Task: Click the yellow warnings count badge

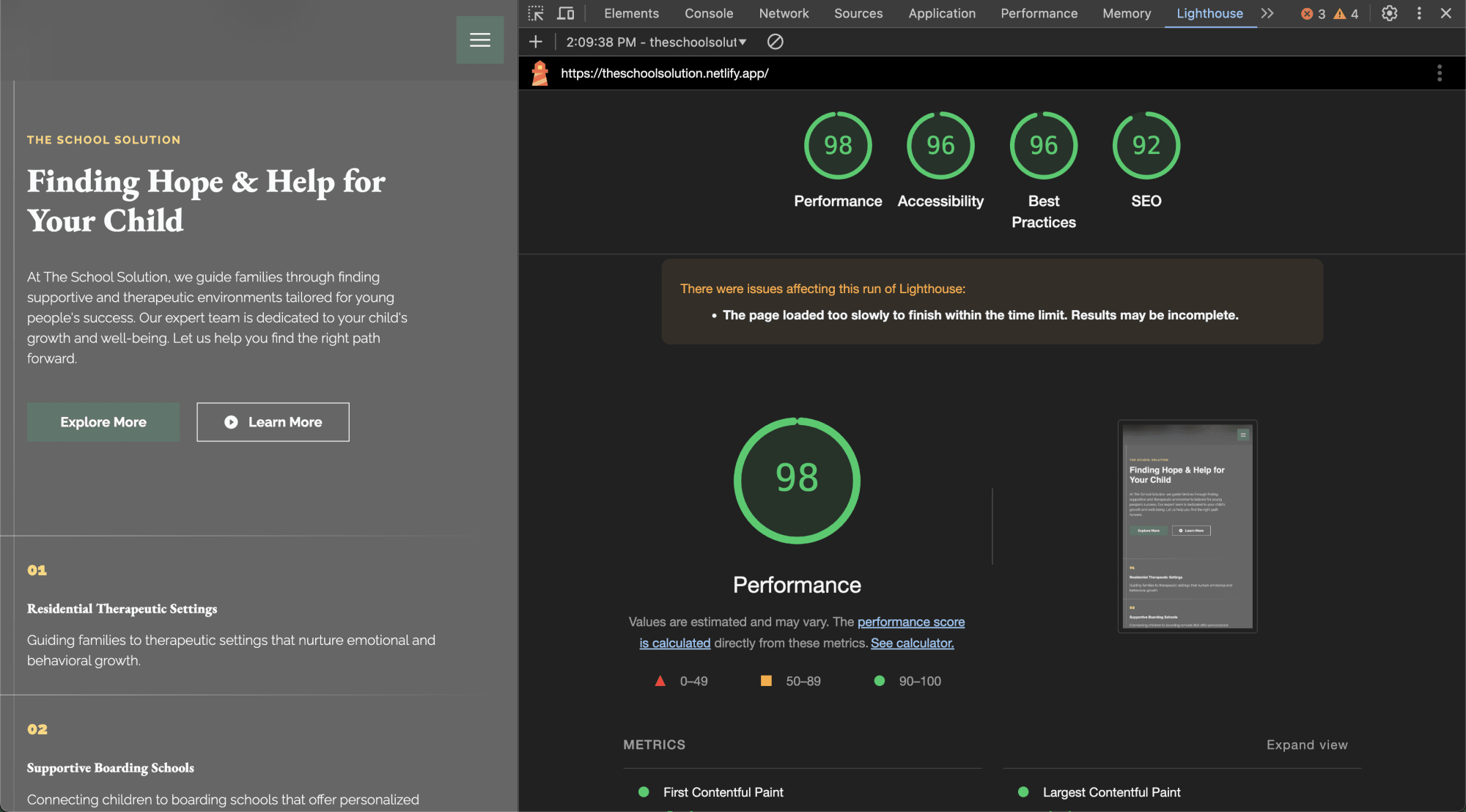Action: pos(1346,14)
